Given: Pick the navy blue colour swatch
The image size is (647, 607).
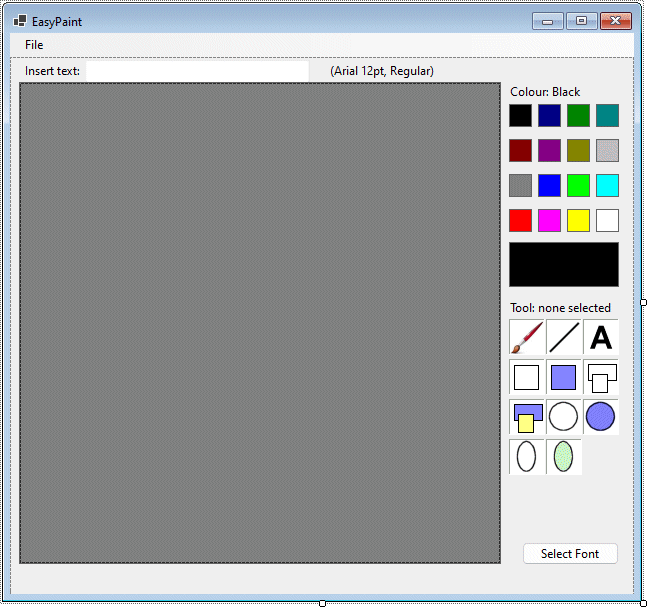Looking at the screenshot, I should 549,115.
